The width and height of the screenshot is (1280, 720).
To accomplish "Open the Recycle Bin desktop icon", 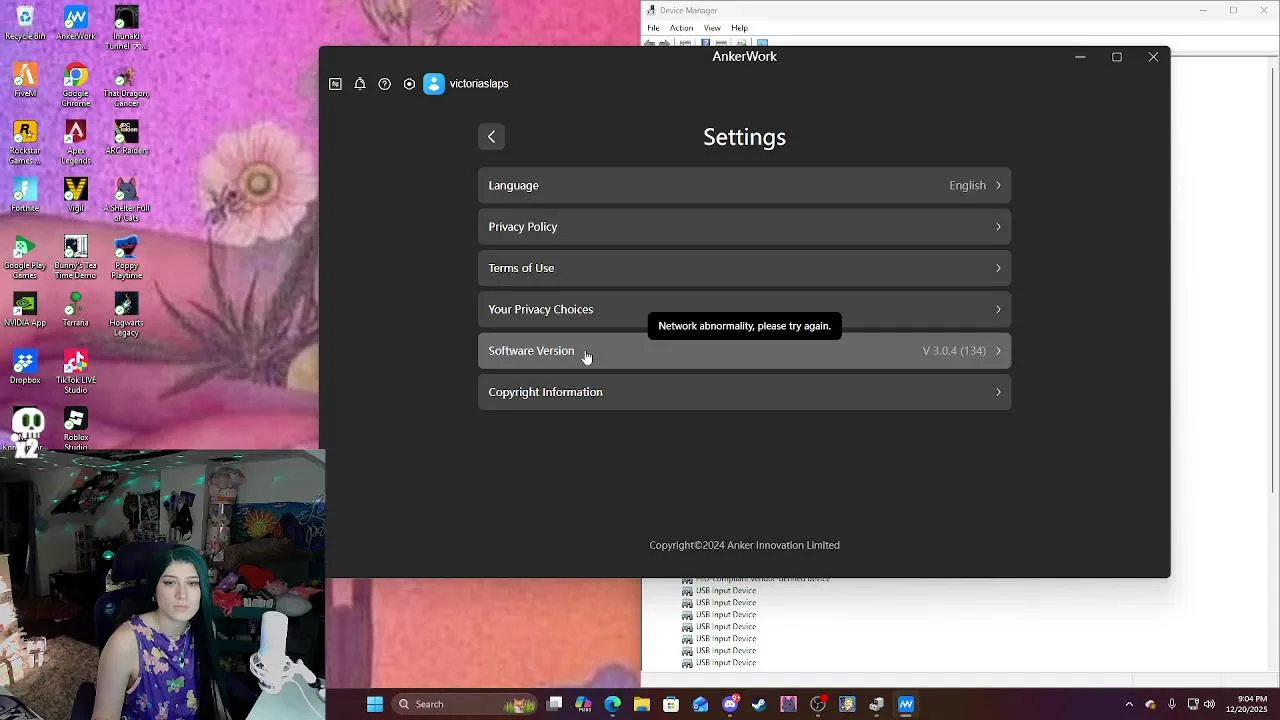I will [x=25, y=24].
